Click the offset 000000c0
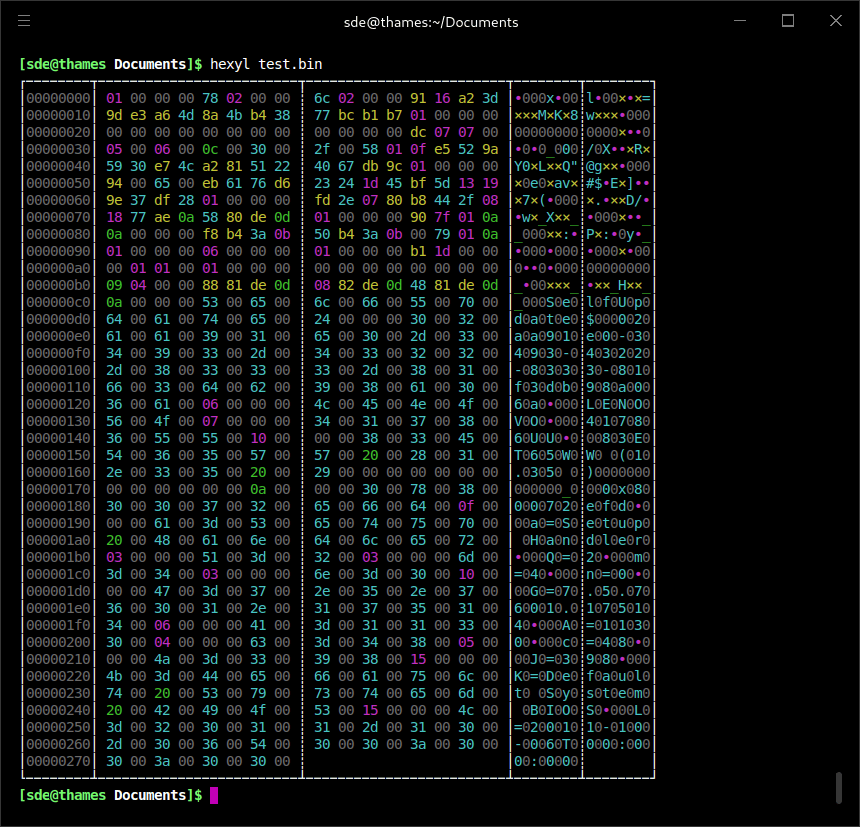This screenshot has height=827, width=860. pos(58,302)
